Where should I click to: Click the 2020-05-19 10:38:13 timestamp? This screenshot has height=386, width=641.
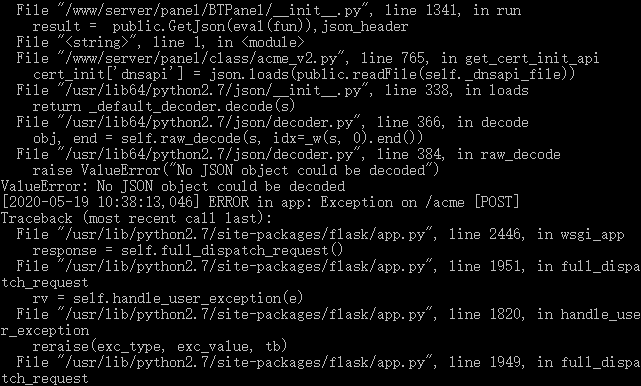101,202
